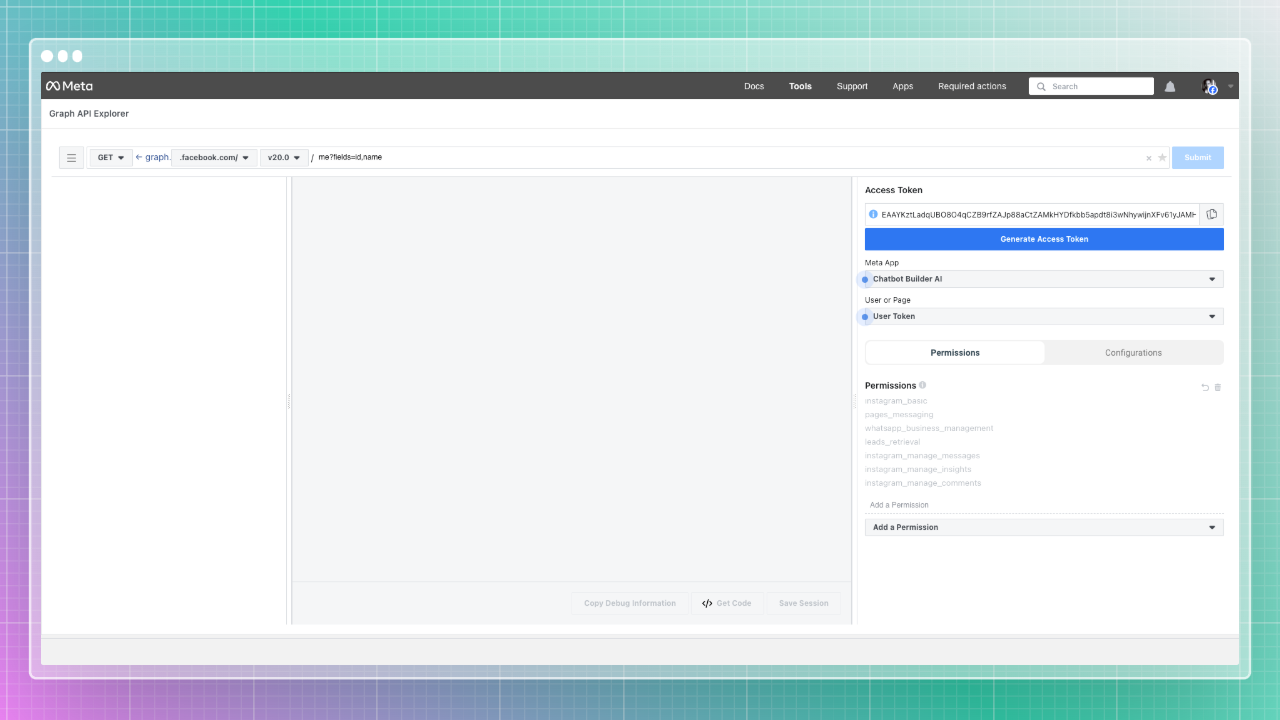This screenshot has width=1280, height=720.
Task: Open the user profile avatar menu
Action: [x=1210, y=86]
